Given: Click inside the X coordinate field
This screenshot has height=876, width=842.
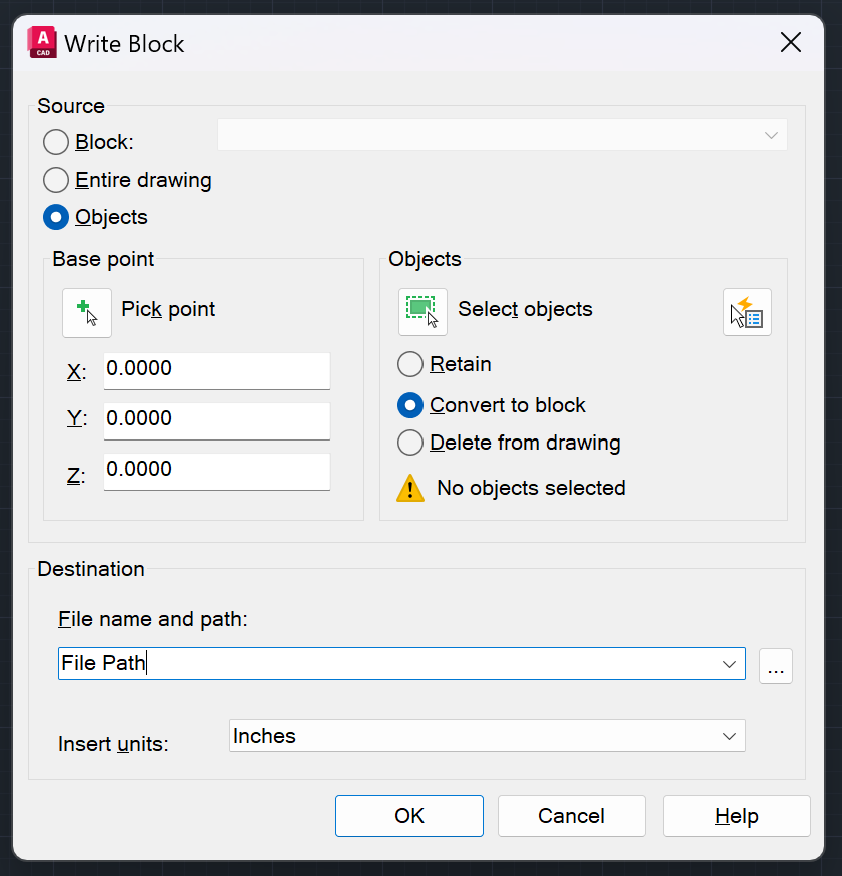Looking at the screenshot, I should point(216,371).
